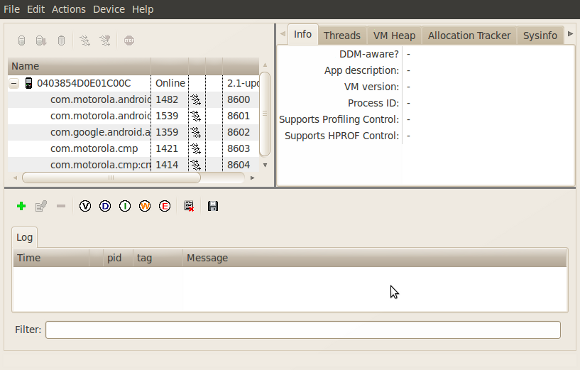The image size is (580, 370).
Task: Click the process list scroll-down arrow
Action: tap(265, 165)
